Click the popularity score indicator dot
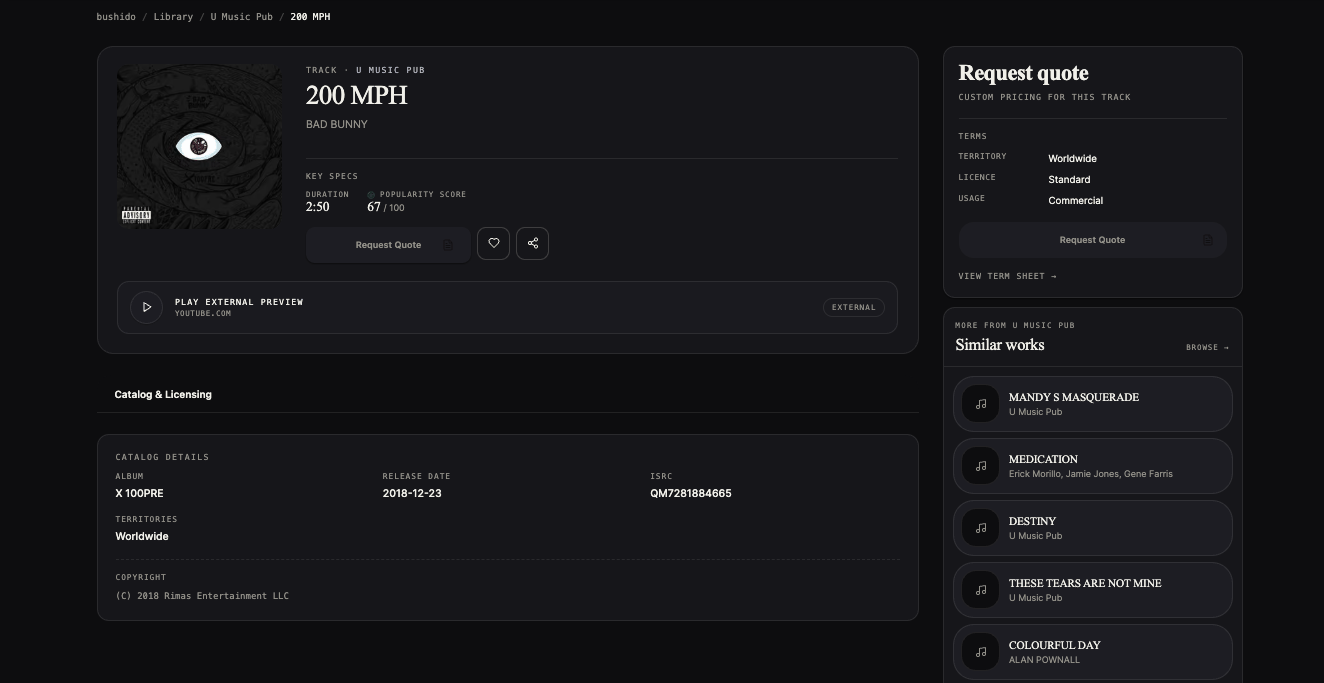1324x683 pixels. [x=371, y=195]
